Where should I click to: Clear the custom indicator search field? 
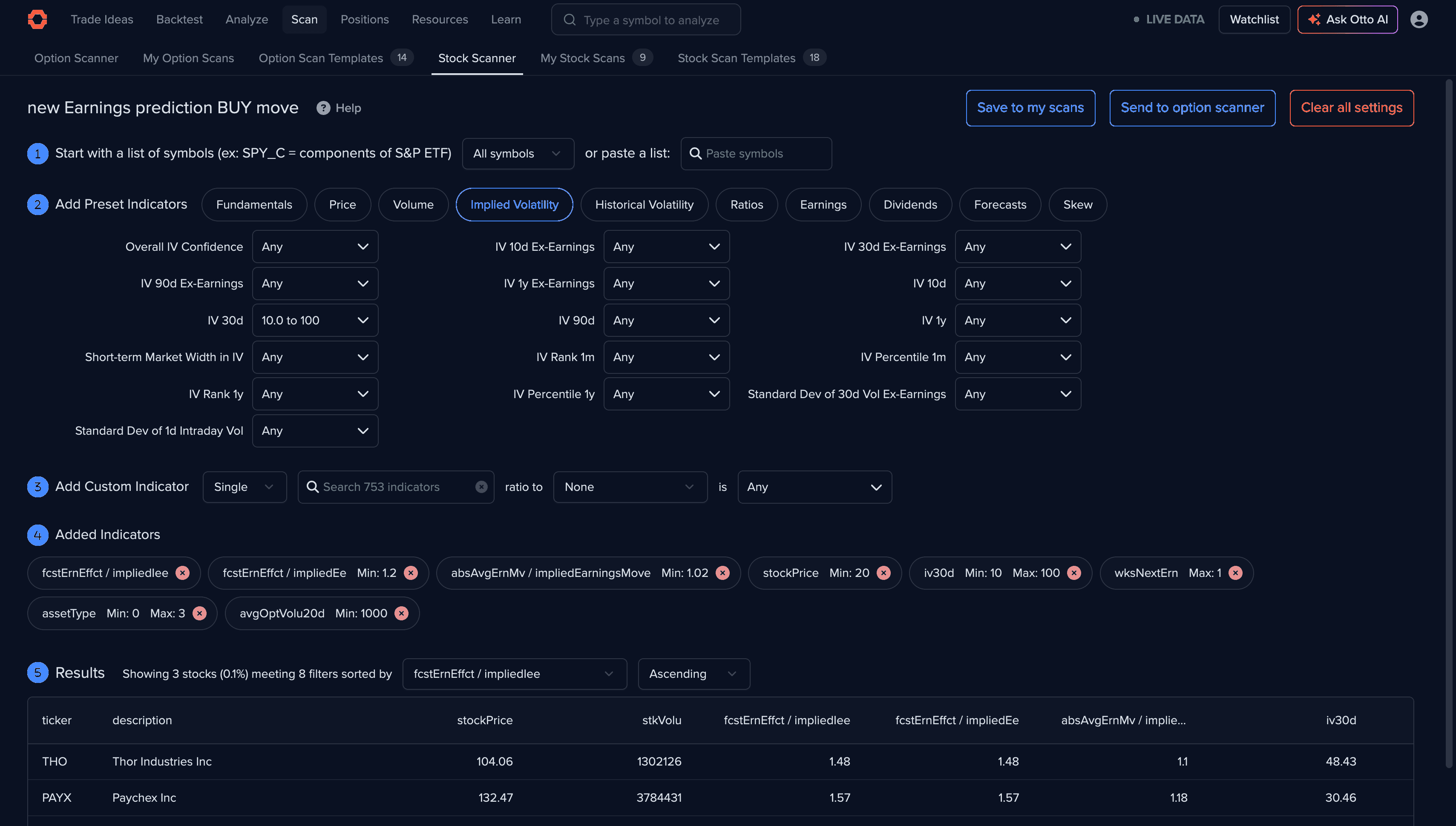(481, 487)
